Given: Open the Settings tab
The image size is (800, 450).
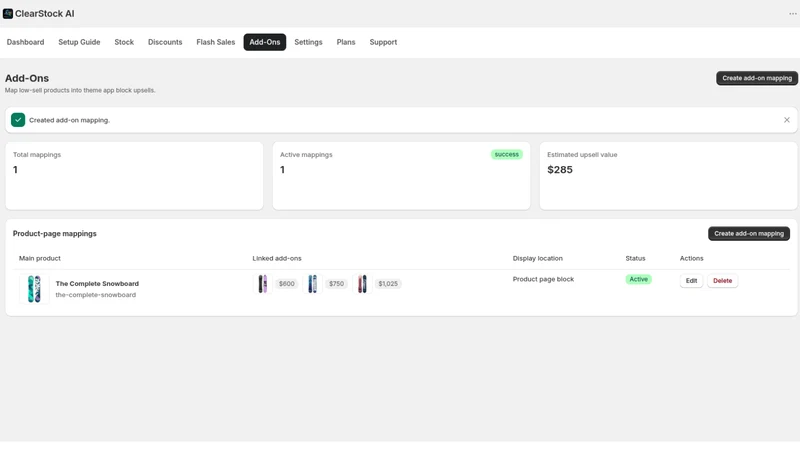Looking at the screenshot, I should pos(308,42).
